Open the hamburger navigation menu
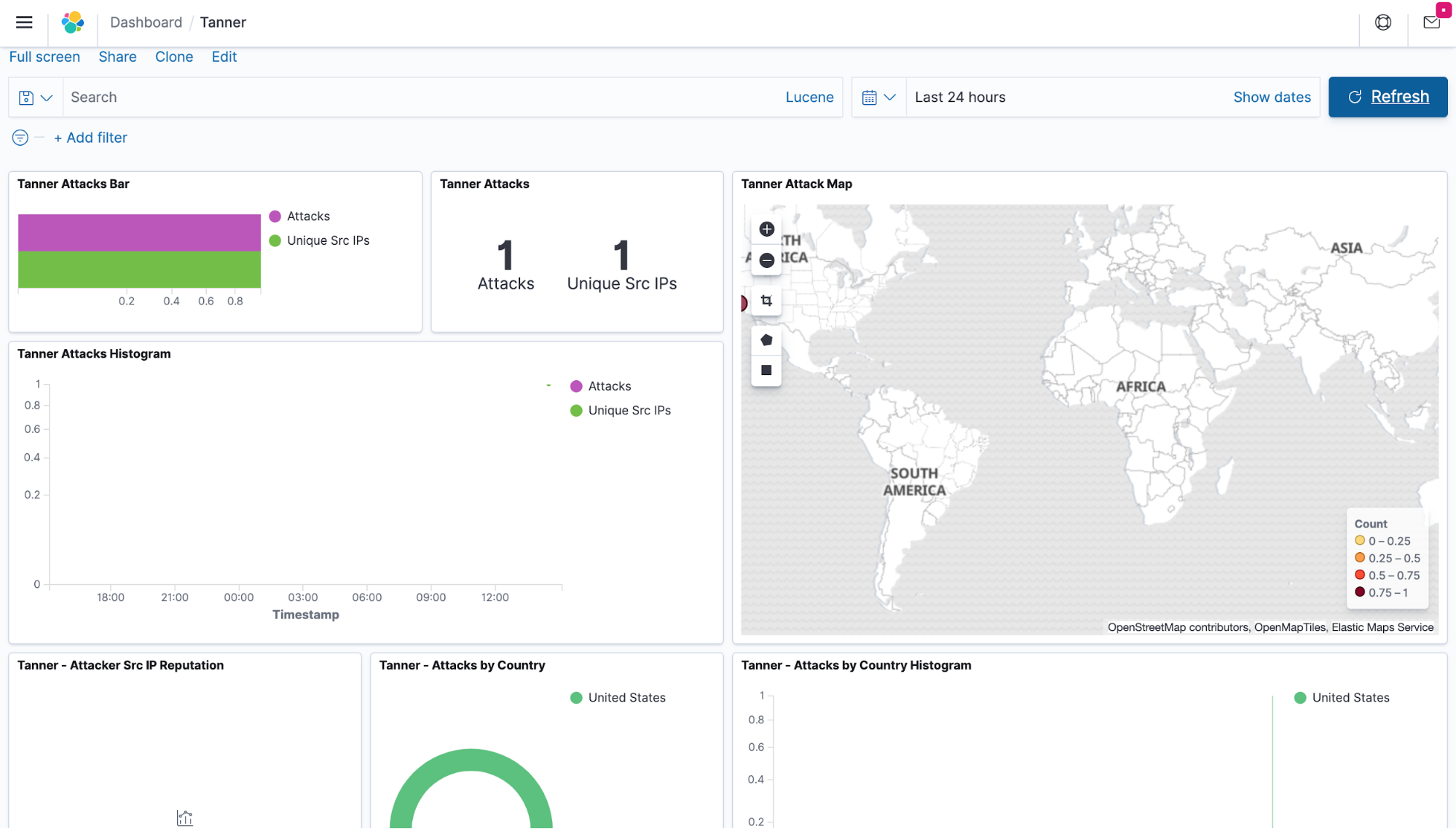 coord(24,22)
